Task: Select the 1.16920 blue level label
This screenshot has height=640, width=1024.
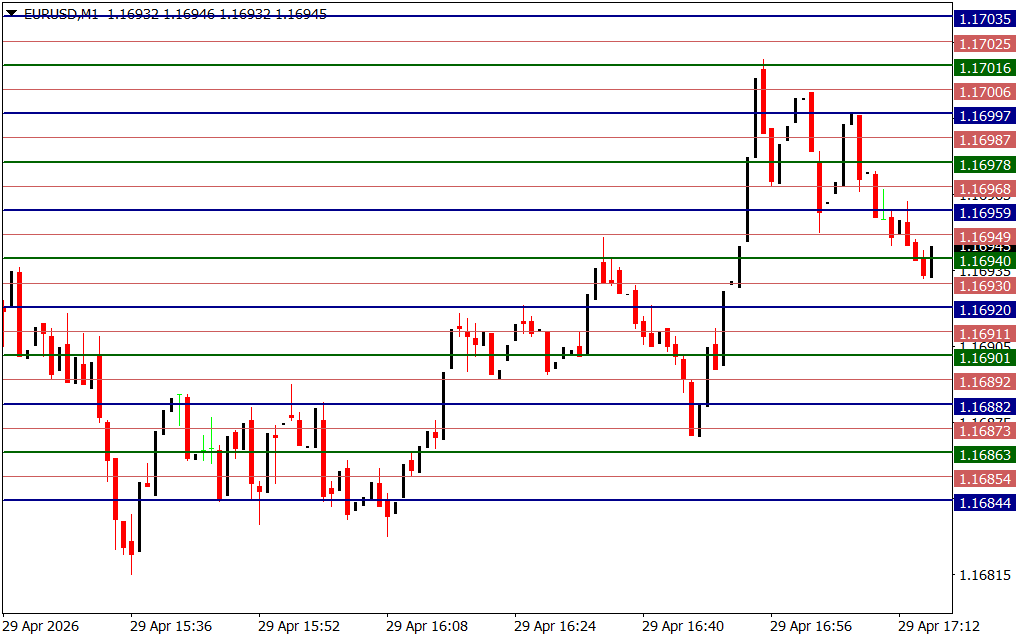Action: point(985,310)
